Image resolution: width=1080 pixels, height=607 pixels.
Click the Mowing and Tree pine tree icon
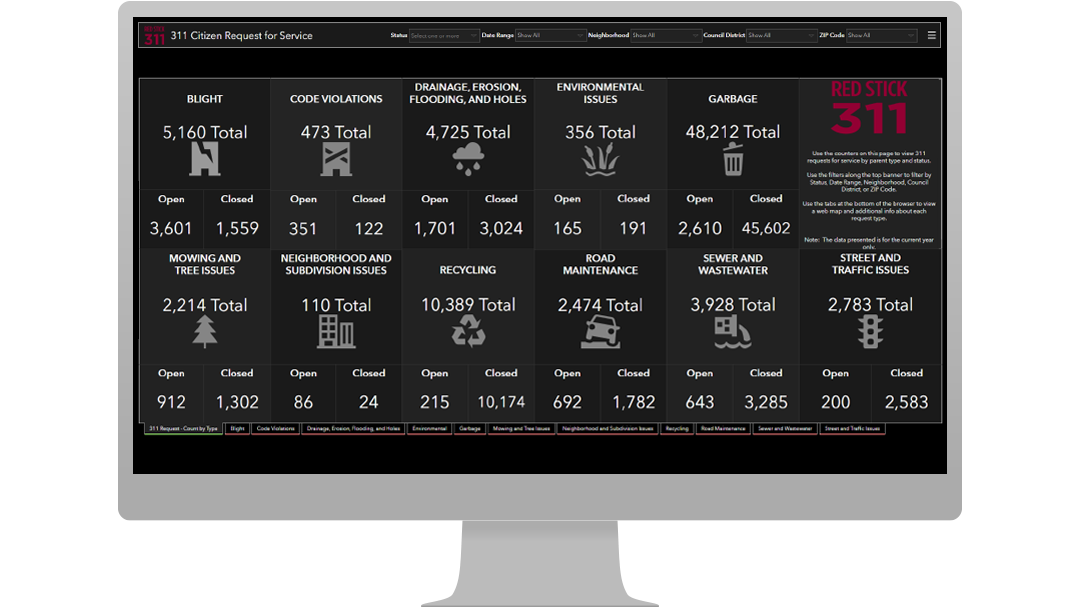[205, 331]
